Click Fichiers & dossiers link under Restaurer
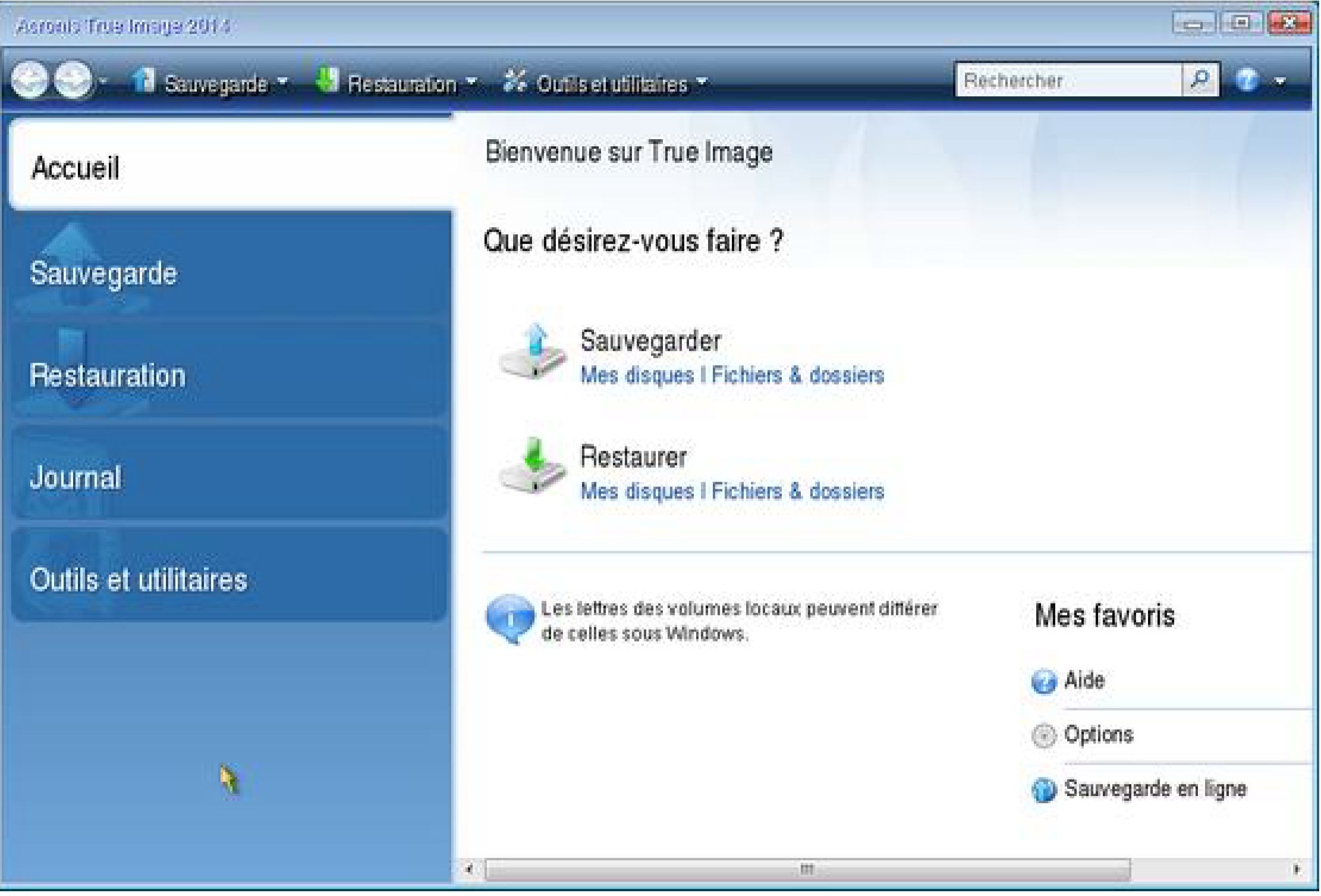The height and width of the screenshot is (896, 1321). click(797, 492)
